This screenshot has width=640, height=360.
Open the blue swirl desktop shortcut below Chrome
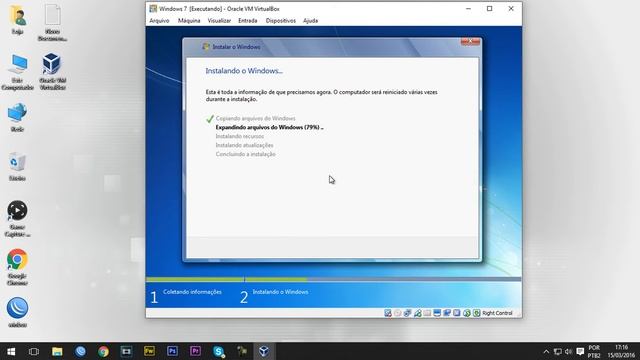(17, 313)
